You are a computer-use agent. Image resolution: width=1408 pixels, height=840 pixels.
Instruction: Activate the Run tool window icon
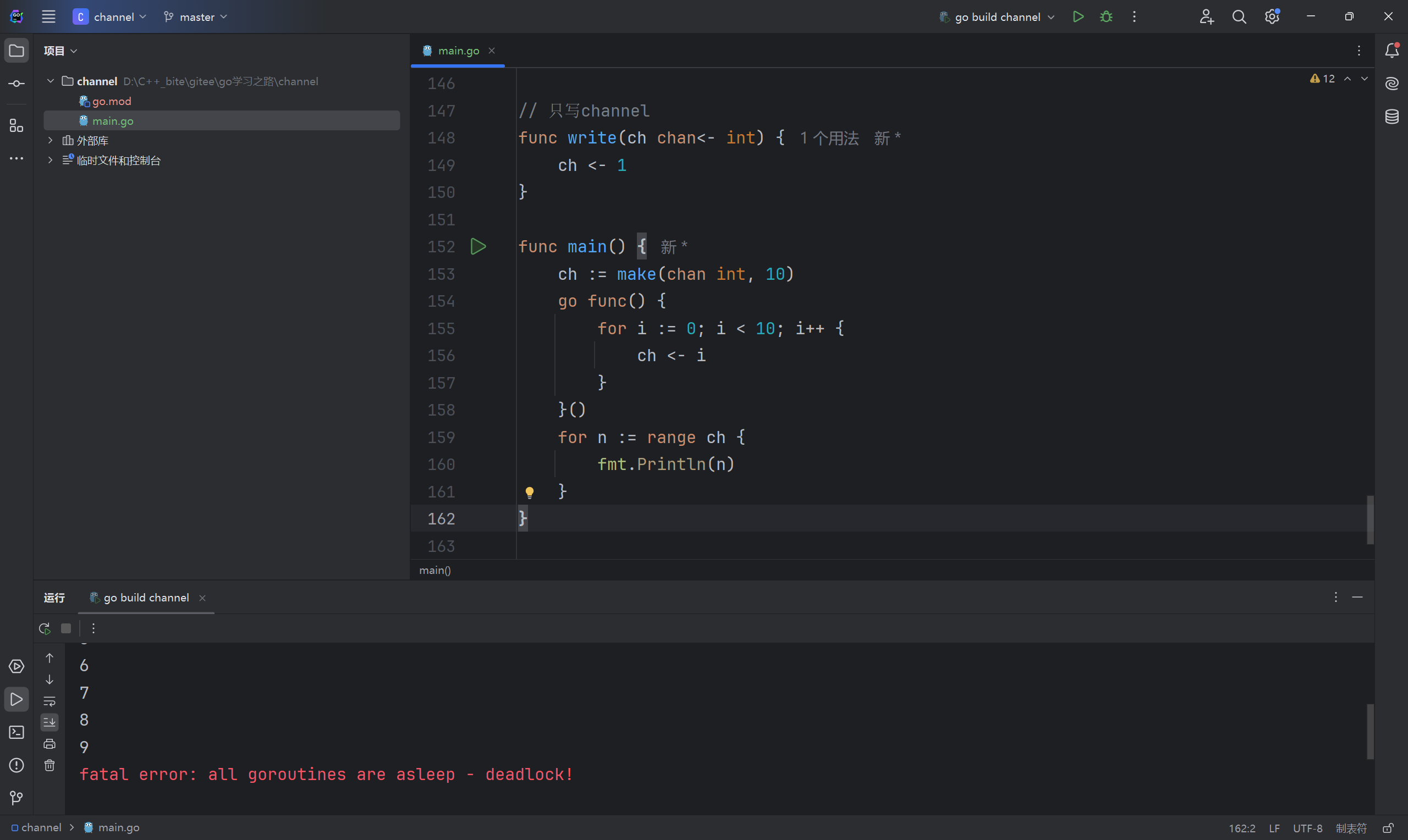point(16,700)
